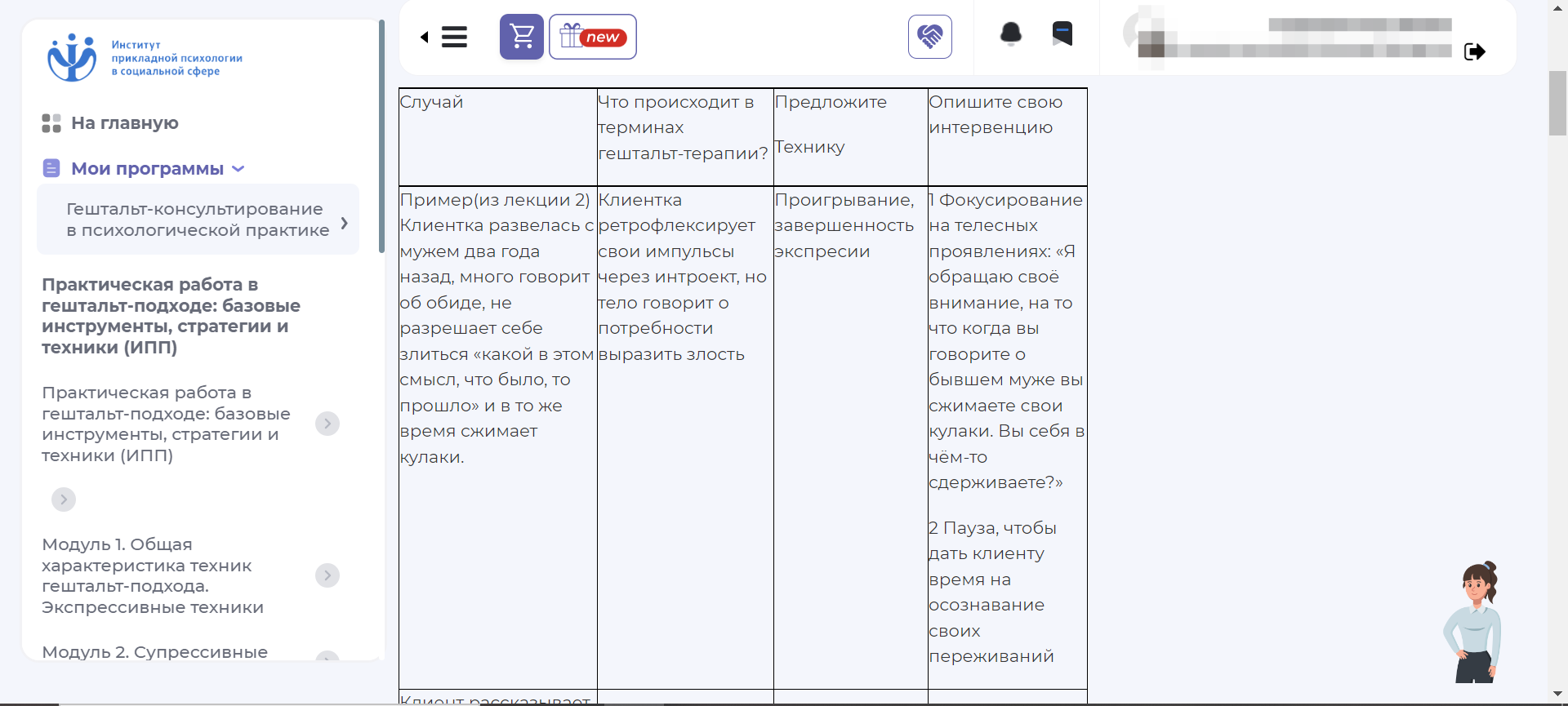
Task: Open the assistant girl chat helper
Action: 1474,621
